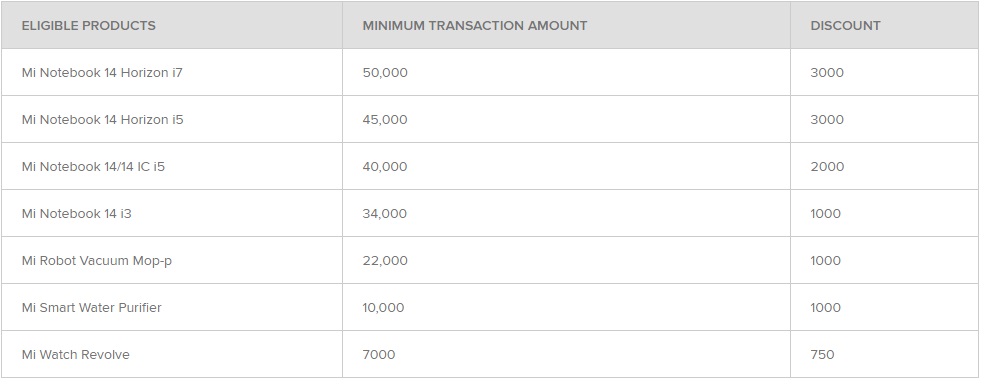Click the 10,000 transaction amount value
This screenshot has width=985, height=385.
[383, 308]
